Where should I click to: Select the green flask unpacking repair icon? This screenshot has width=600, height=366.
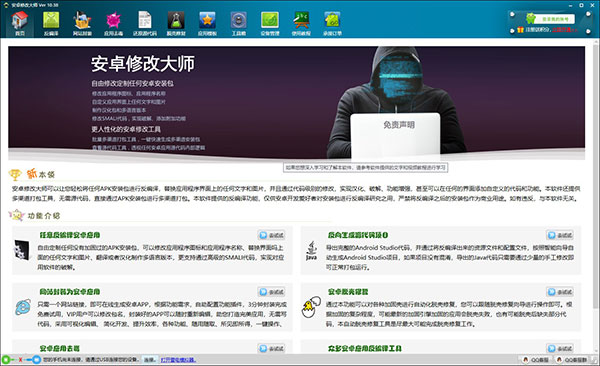click(x=176, y=23)
